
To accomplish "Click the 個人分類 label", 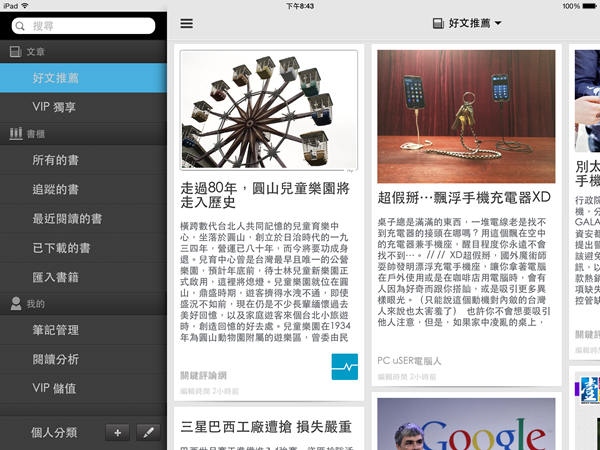I will (x=54, y=433).
